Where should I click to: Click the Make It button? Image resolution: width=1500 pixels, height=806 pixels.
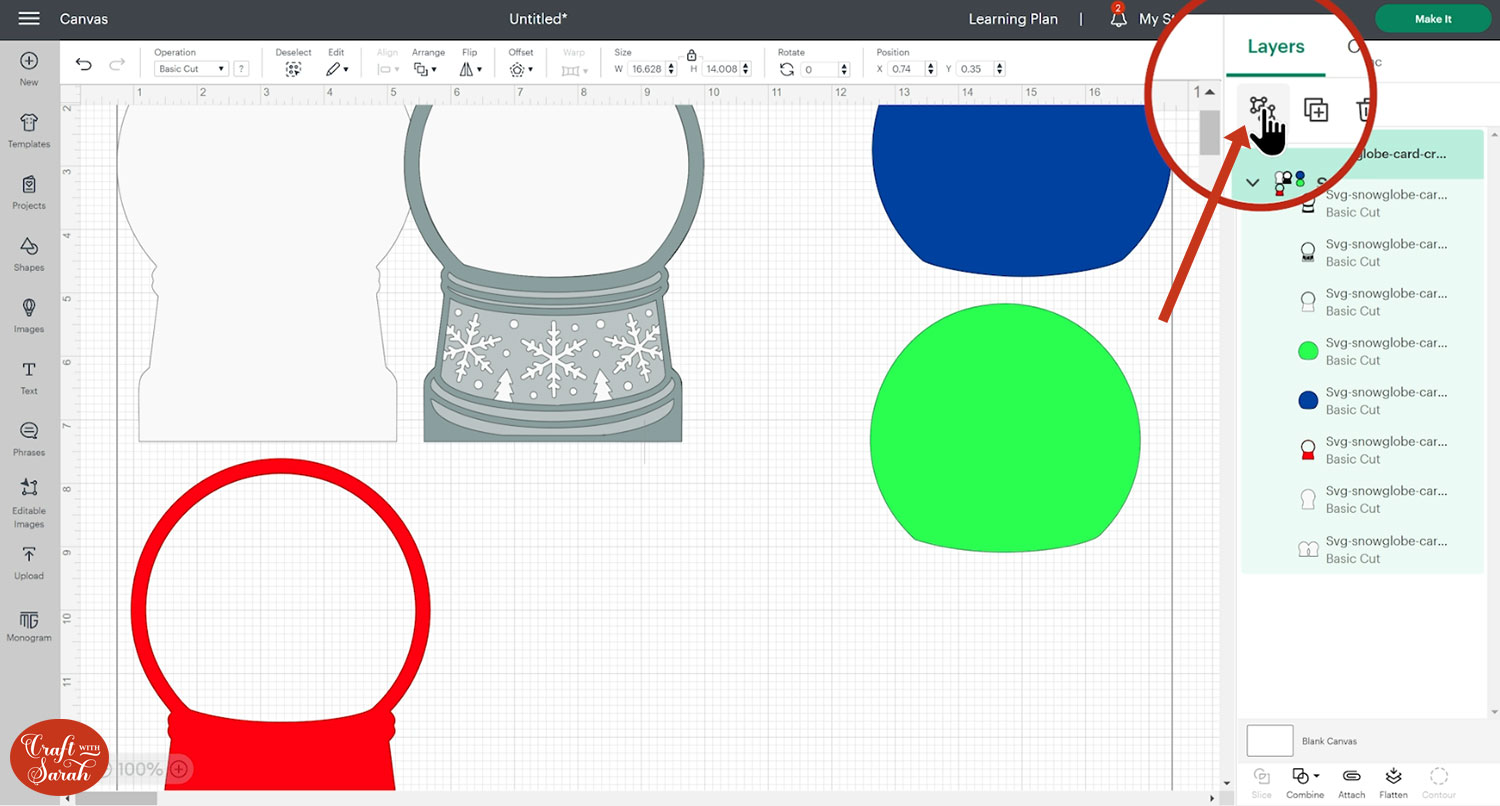[x=1432, y=19]
